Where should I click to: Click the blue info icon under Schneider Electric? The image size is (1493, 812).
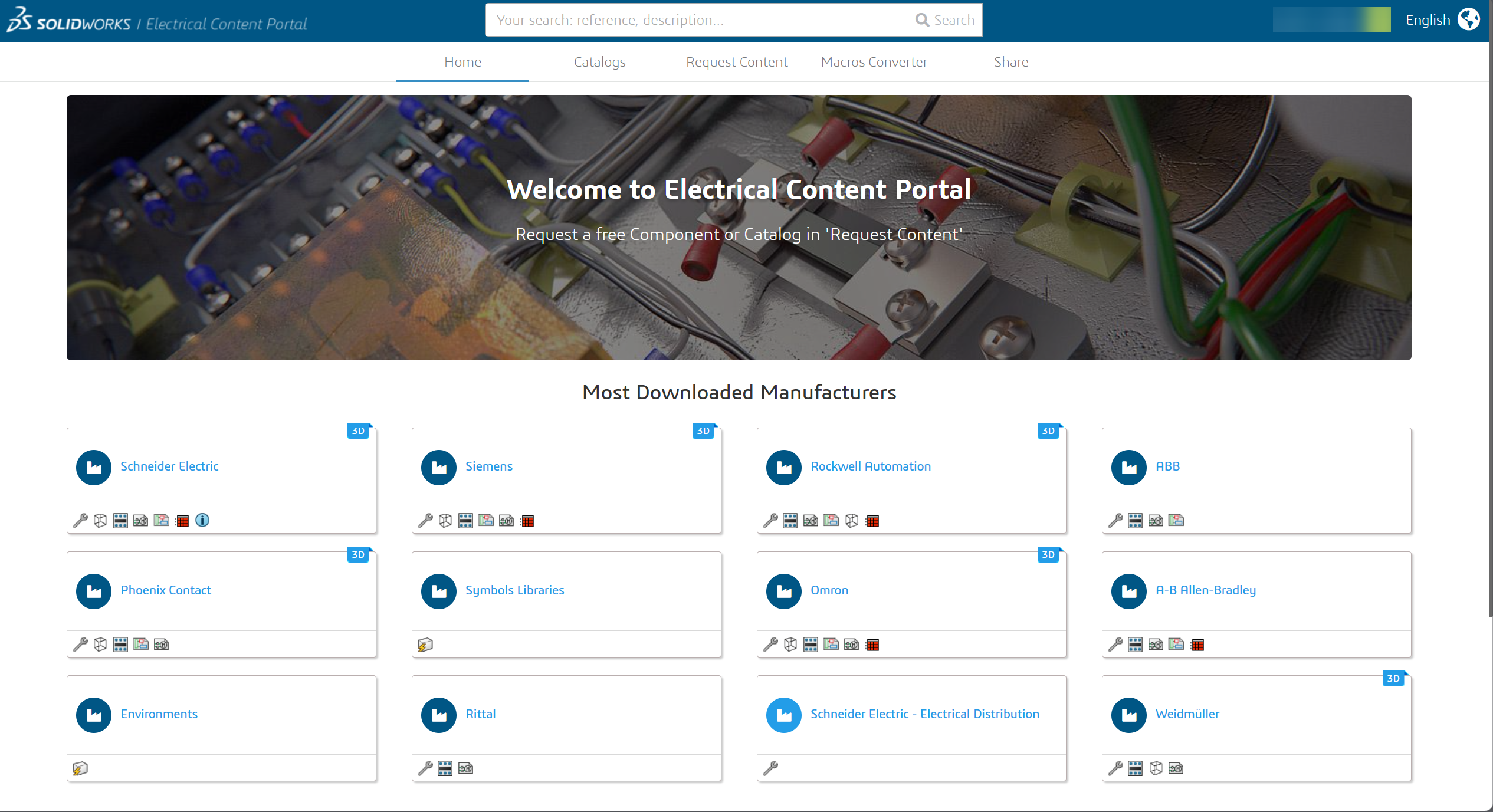[202, 520]
